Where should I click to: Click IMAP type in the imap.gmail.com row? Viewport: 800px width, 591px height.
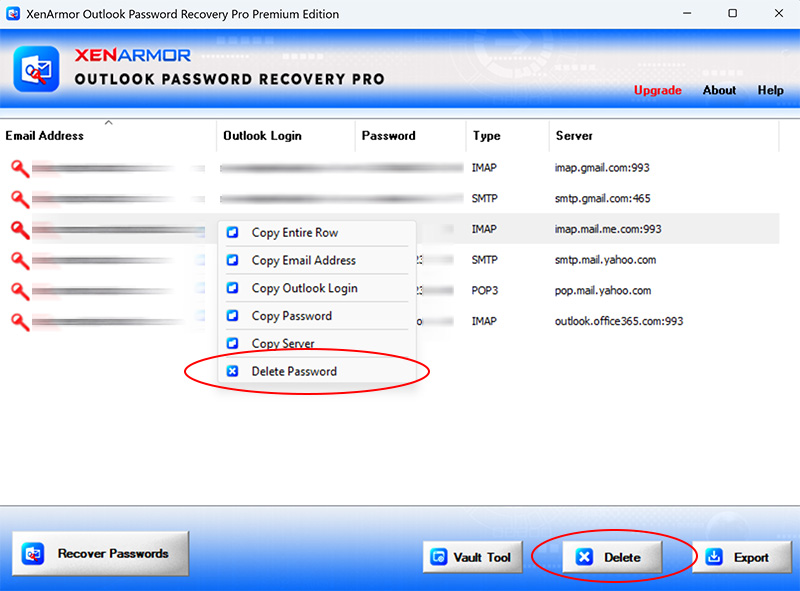pos(484,168)
